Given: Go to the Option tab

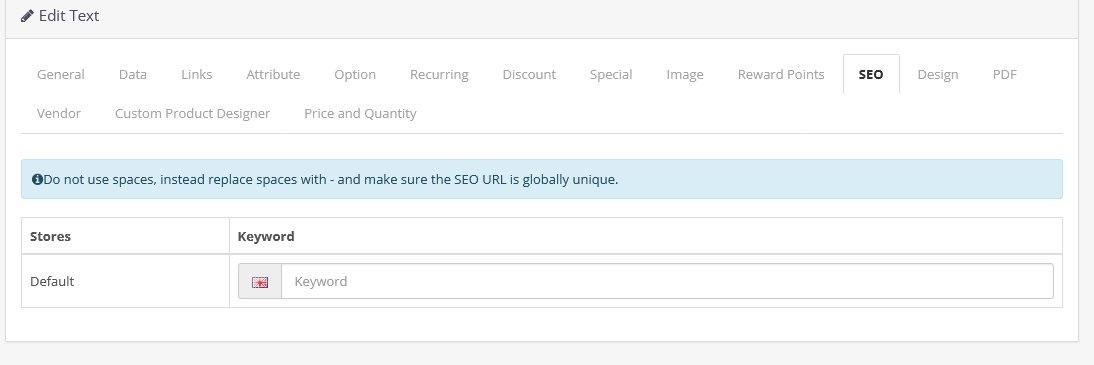Looking at the screenshot, I should tap(354, 74).
